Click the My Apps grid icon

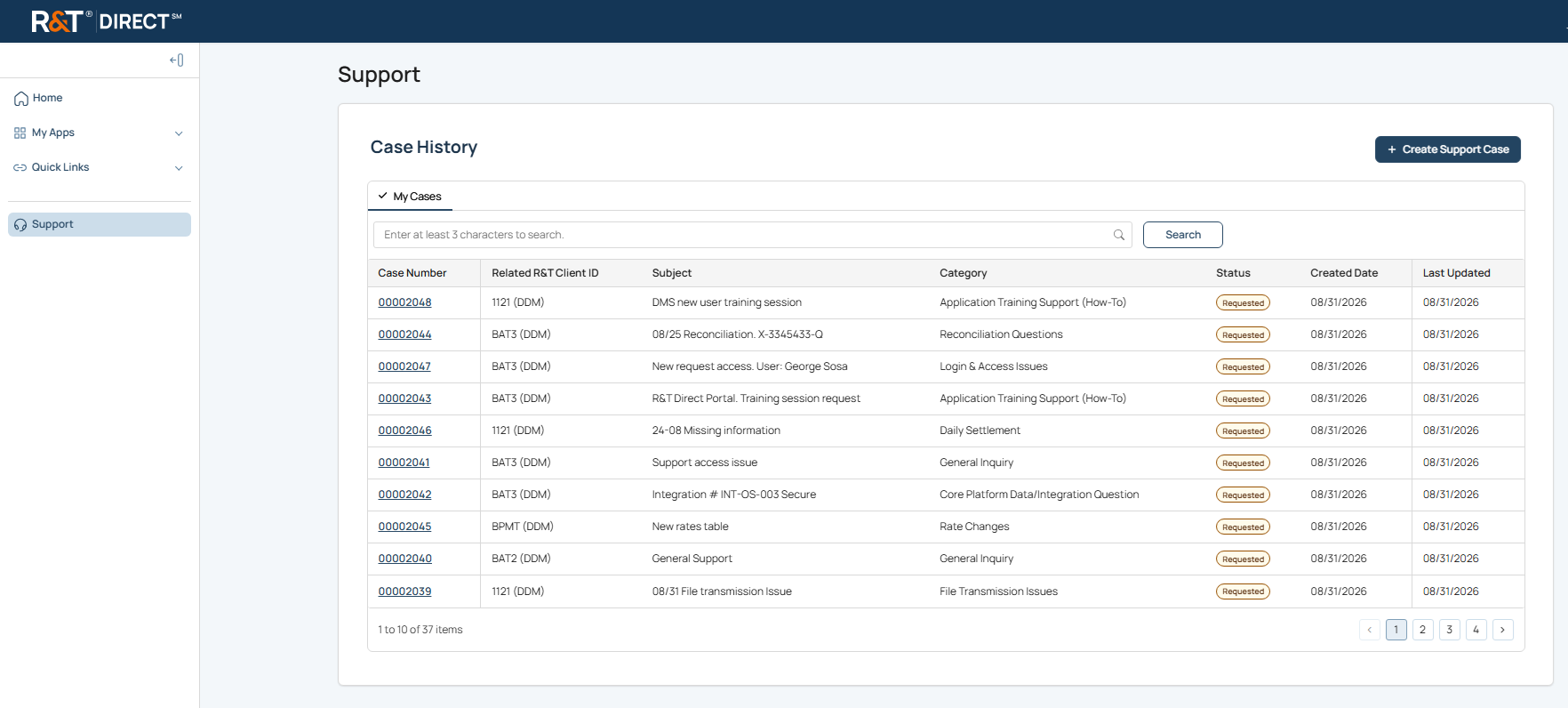coord(20,133)
